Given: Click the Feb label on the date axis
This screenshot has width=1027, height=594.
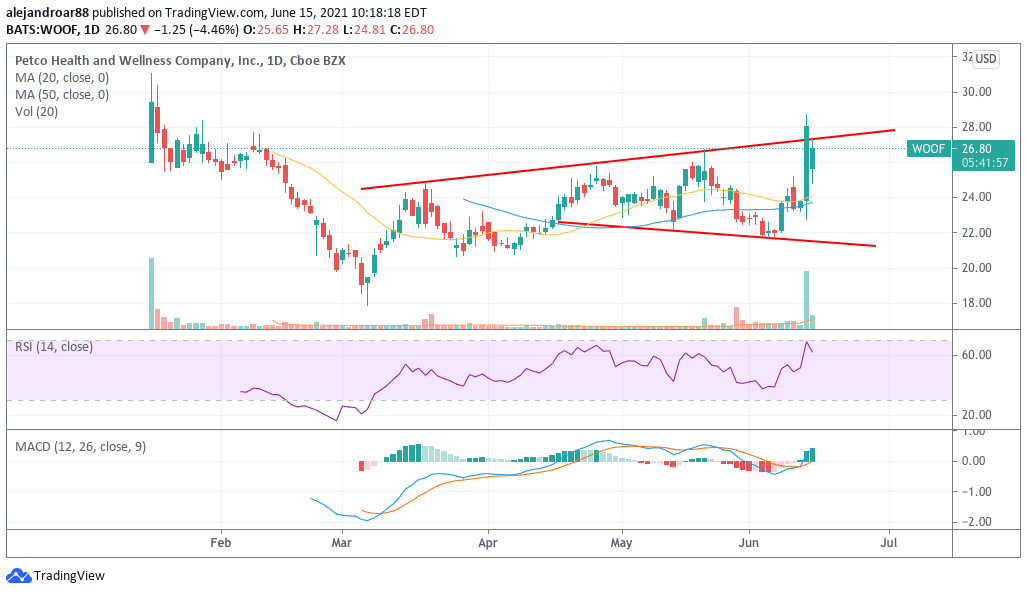Looking at the screenshot, I should click(x=221, y=543).
